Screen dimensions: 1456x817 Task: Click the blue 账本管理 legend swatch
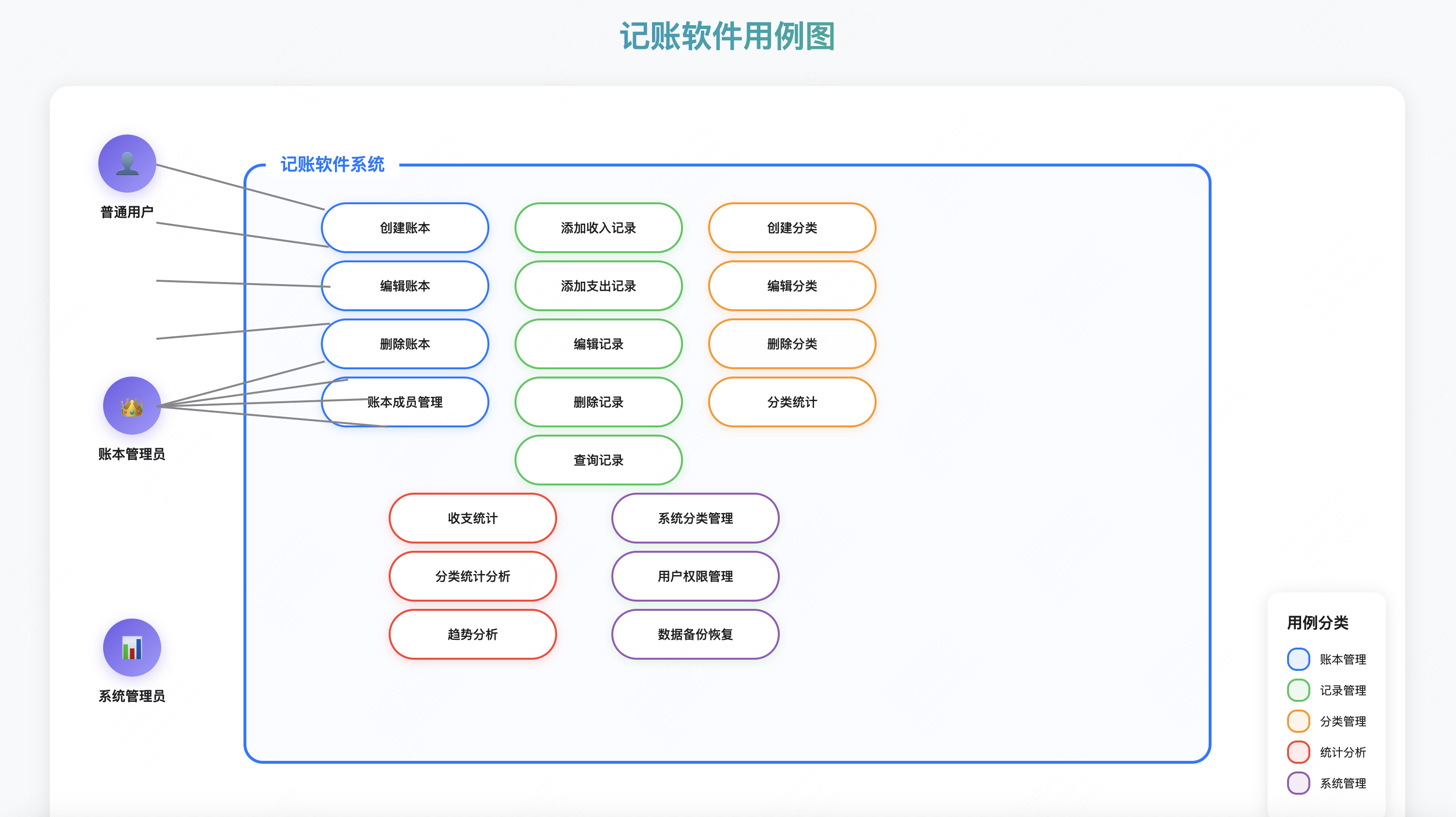pyautogui.click(x=1298, y=659)
